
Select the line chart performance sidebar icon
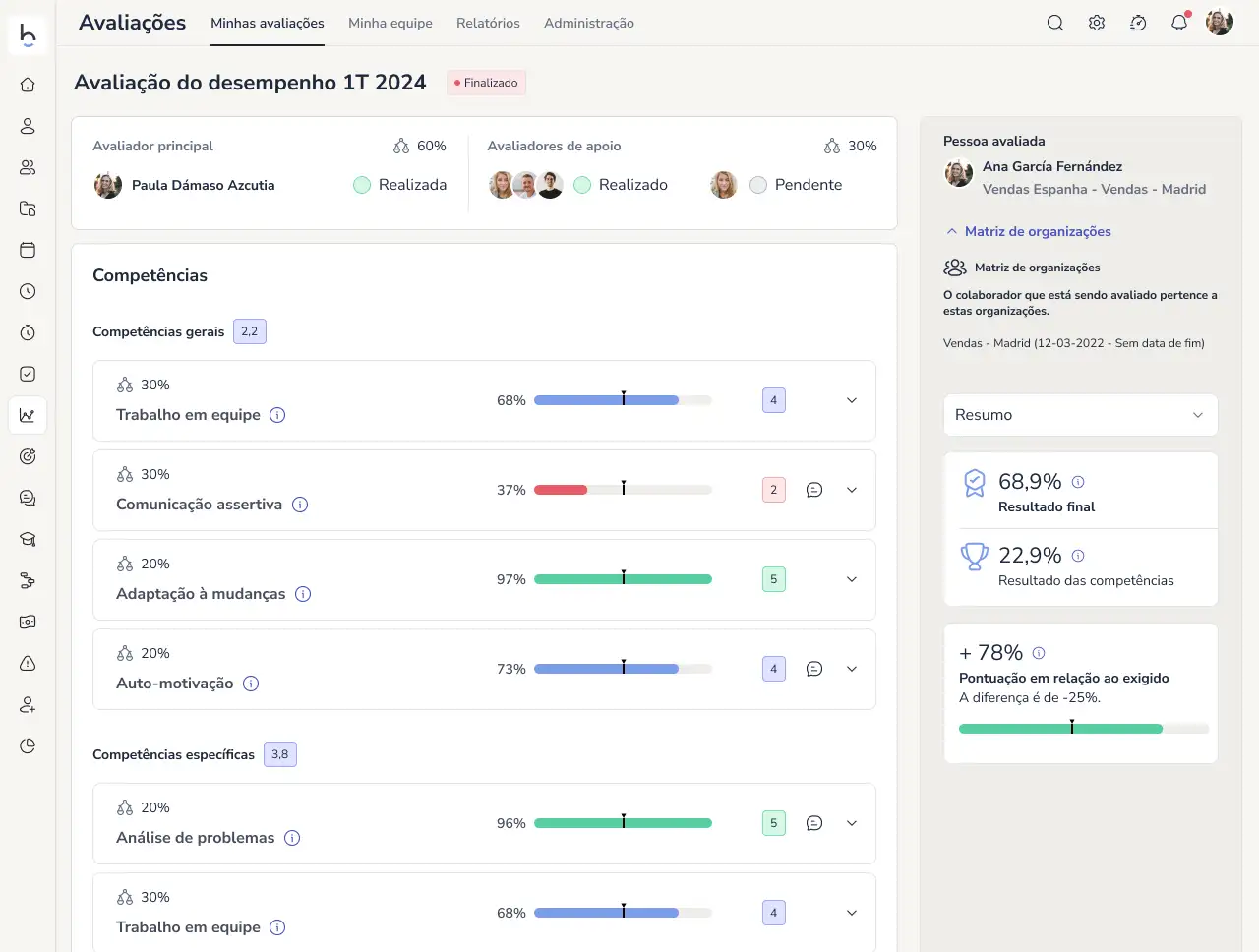(28, 415)
